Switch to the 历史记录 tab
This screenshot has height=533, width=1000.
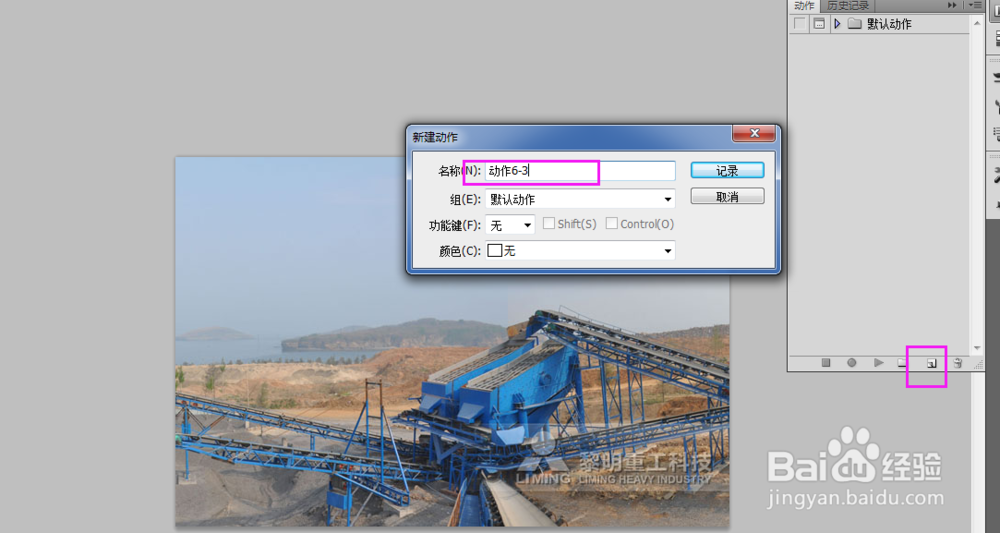coord(848,6)
